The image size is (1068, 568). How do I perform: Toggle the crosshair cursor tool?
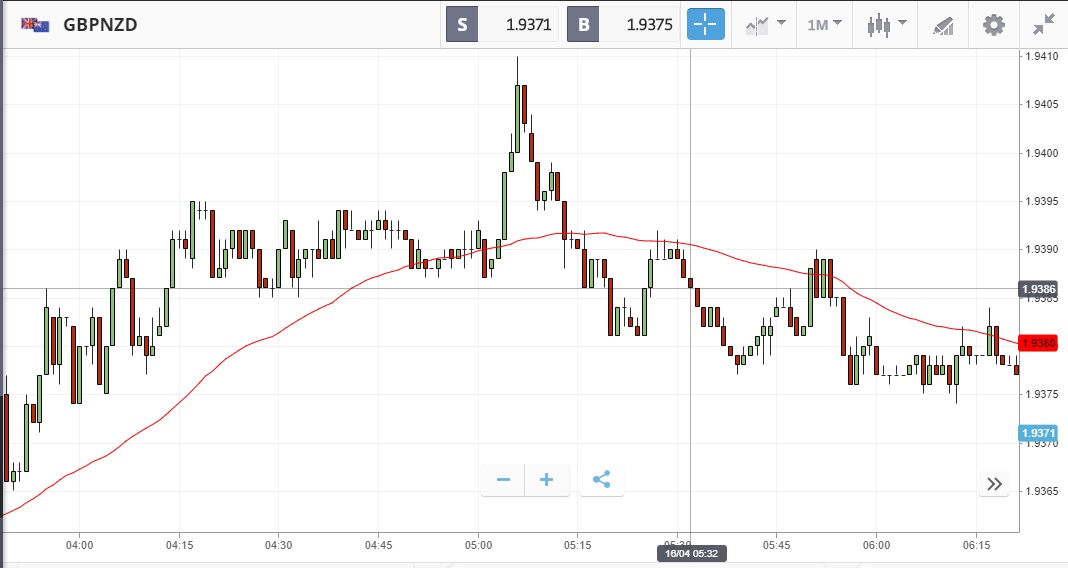[706, 25]
